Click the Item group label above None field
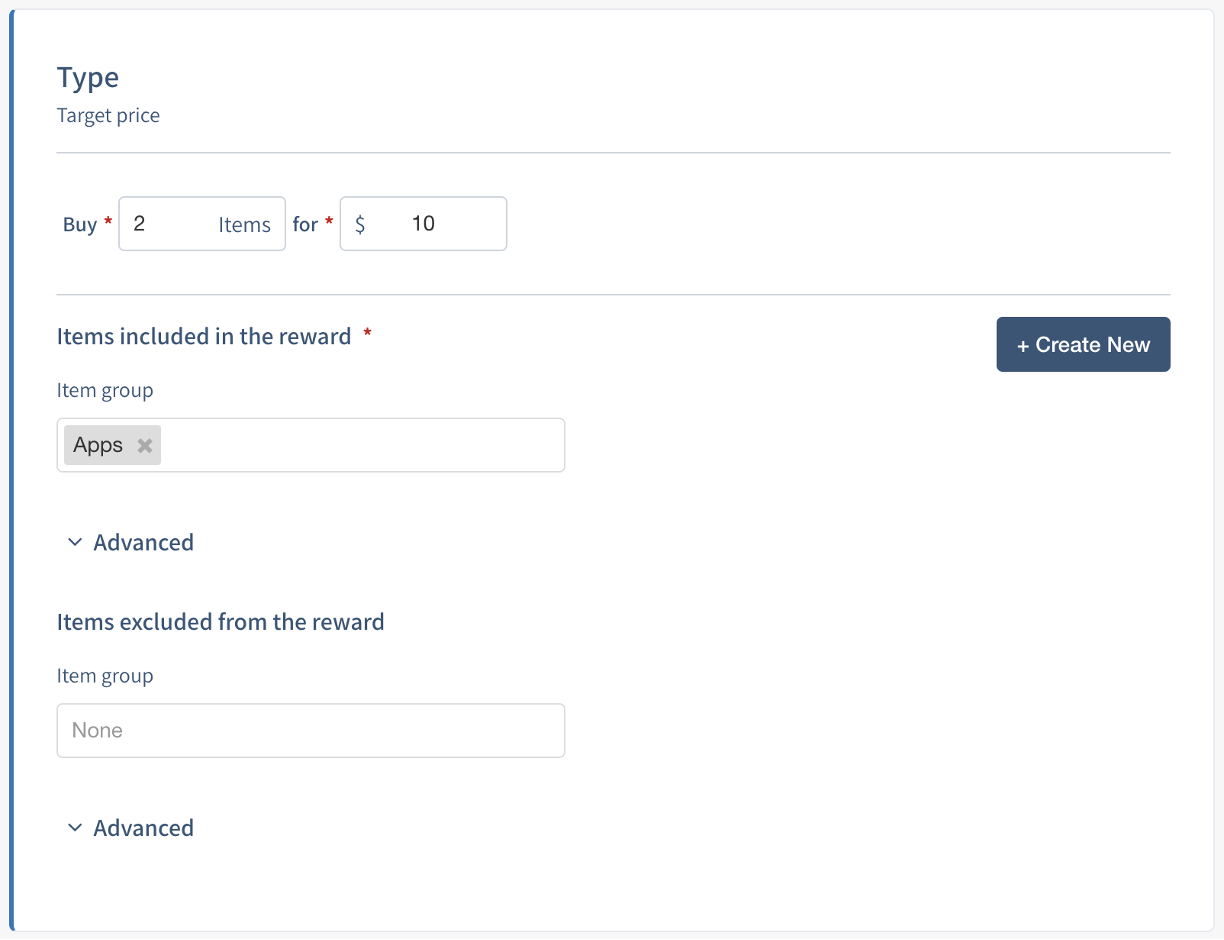 (105, 676)
